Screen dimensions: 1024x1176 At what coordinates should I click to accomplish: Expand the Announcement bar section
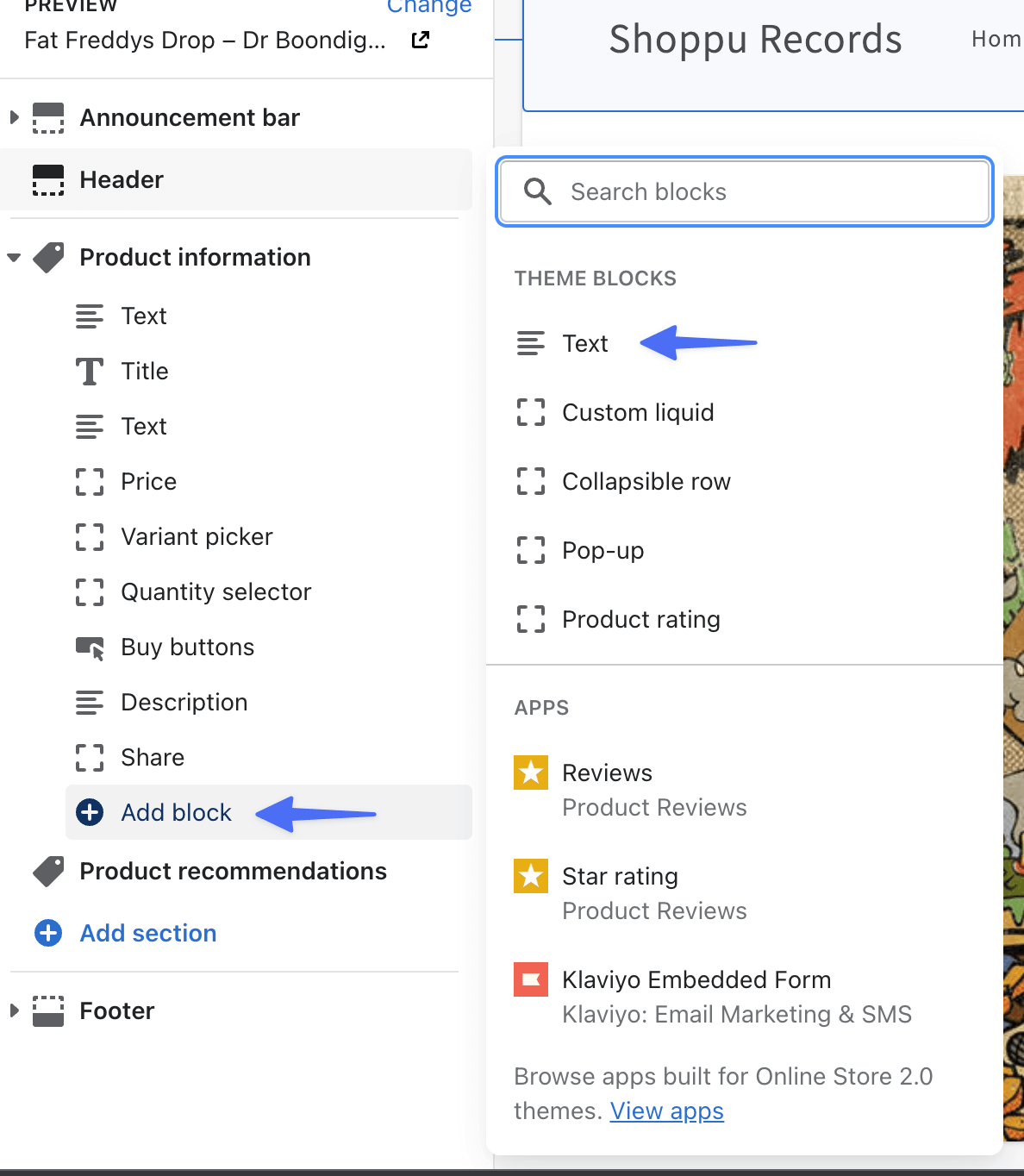point(13,117)
